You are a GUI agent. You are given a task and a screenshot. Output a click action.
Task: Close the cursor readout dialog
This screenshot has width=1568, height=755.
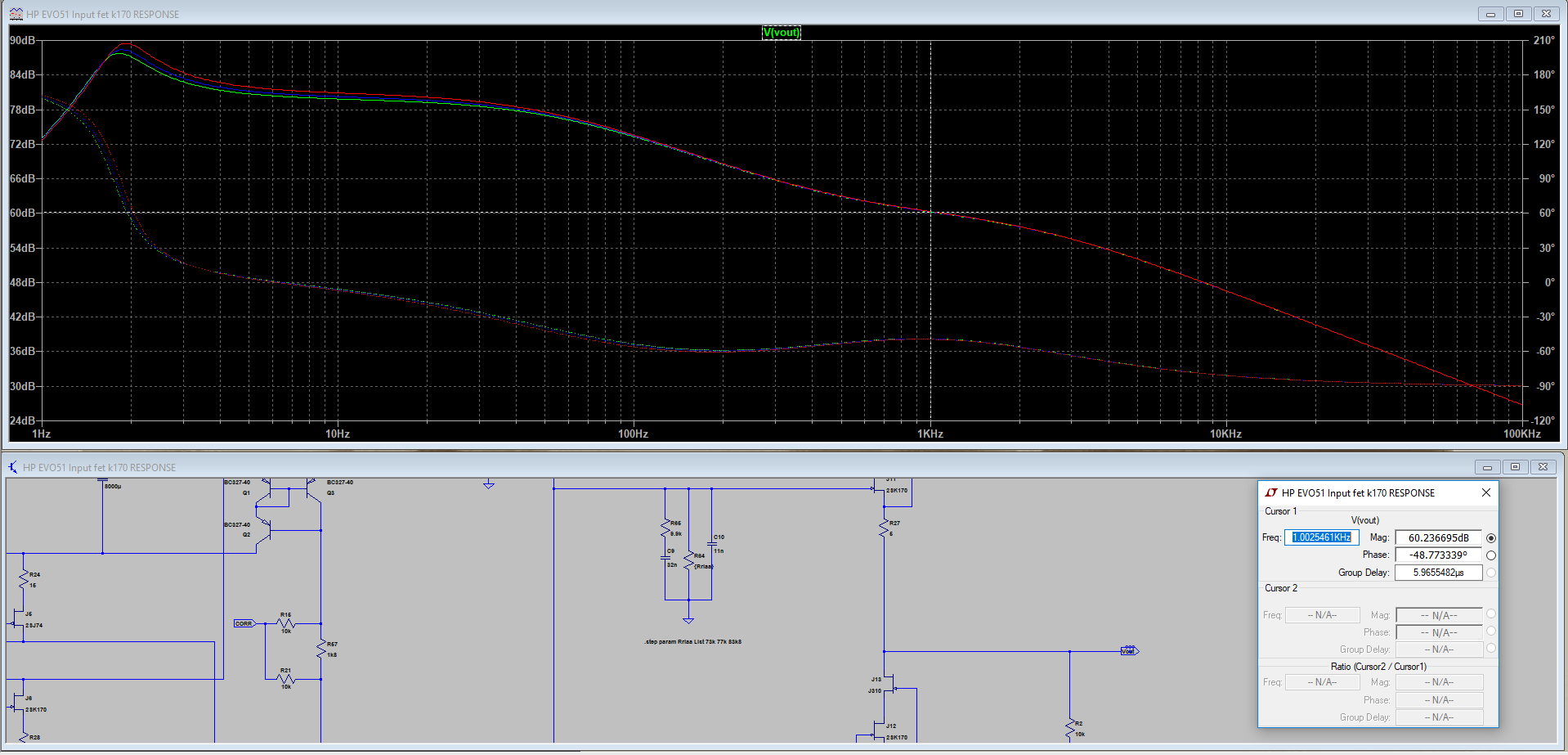(x=1486, y=492)
